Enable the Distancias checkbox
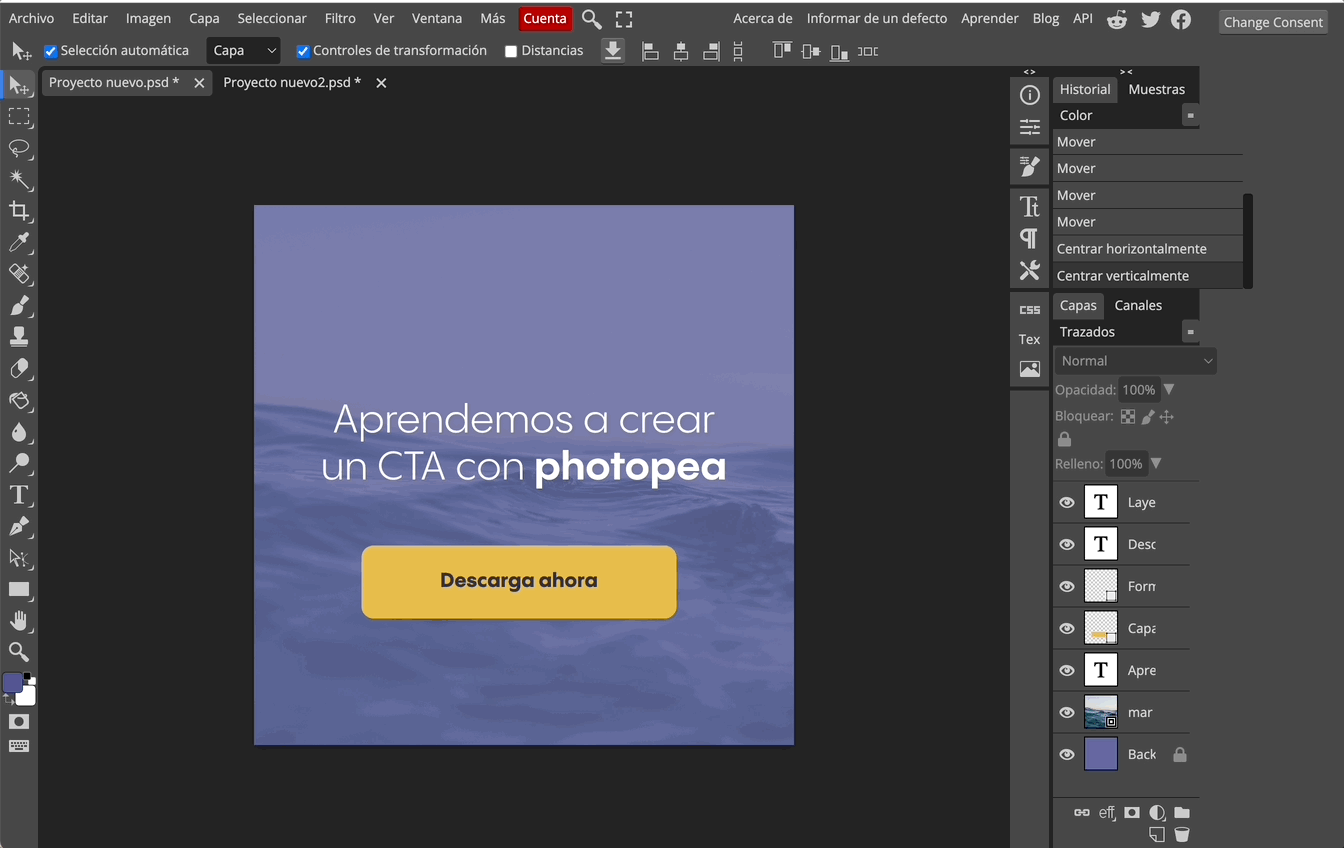The width and height of the screenshot is (1344, 848). (x=511, y=51)
